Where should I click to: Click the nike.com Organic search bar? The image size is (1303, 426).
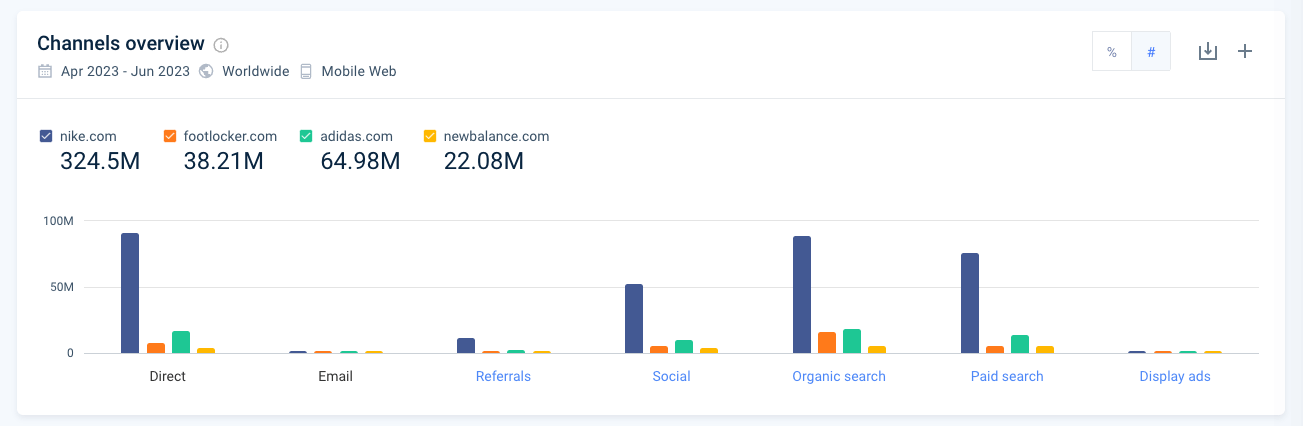pos(802,295)
